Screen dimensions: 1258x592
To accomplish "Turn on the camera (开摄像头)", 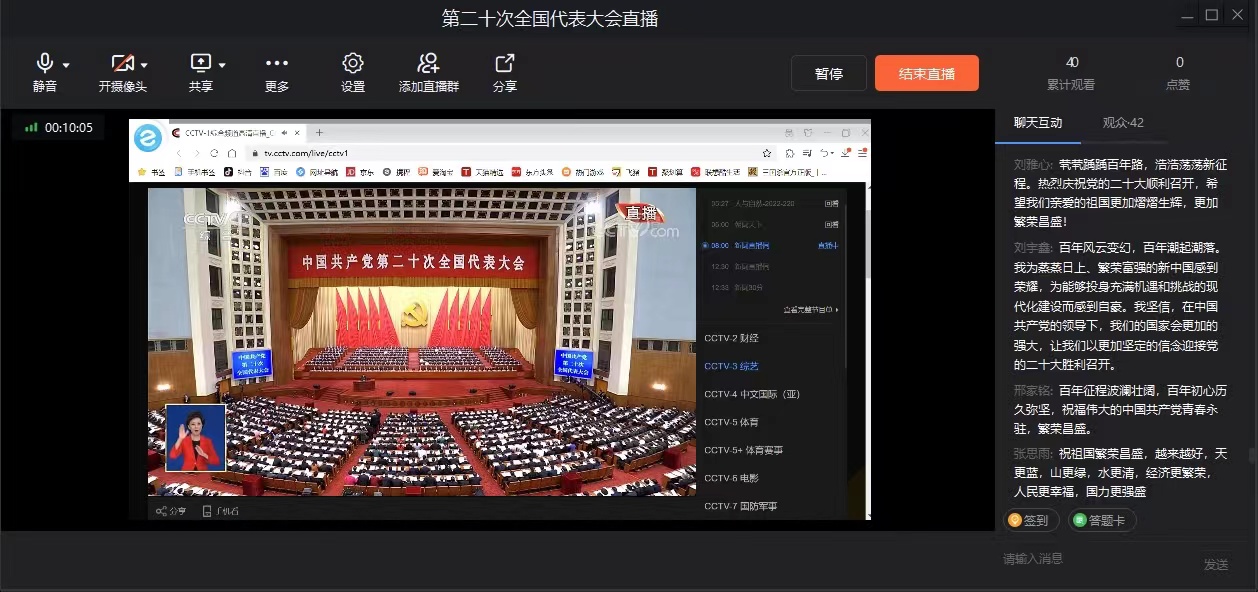I will coord(122,63).
